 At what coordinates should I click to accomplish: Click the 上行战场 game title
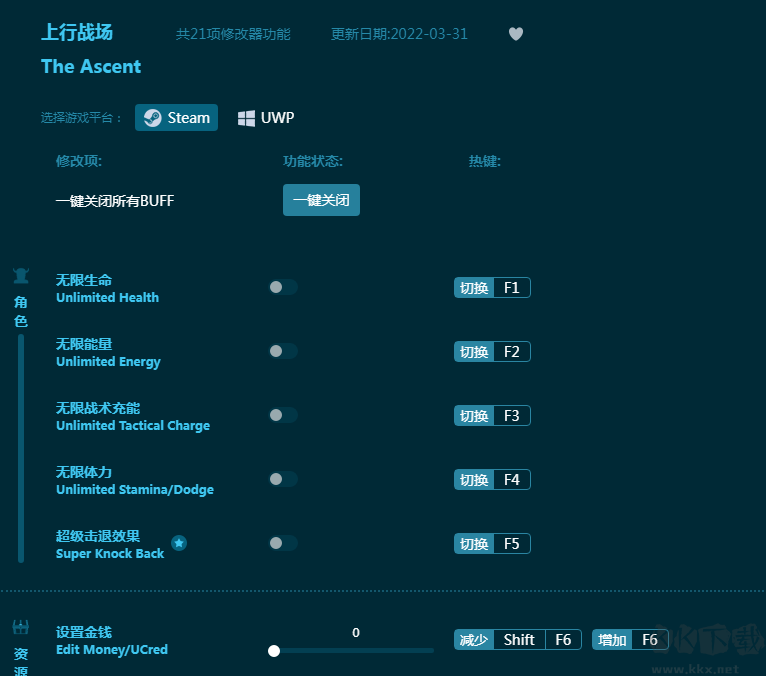77,32
